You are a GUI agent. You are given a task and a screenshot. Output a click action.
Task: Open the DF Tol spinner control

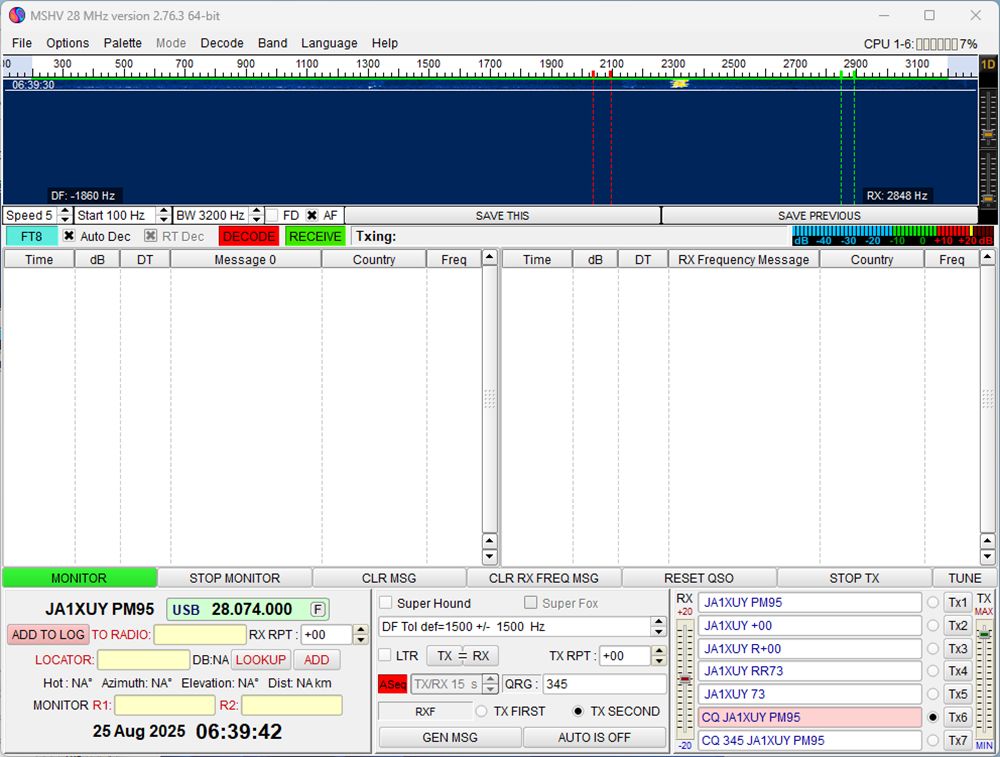tap(658, 627)
